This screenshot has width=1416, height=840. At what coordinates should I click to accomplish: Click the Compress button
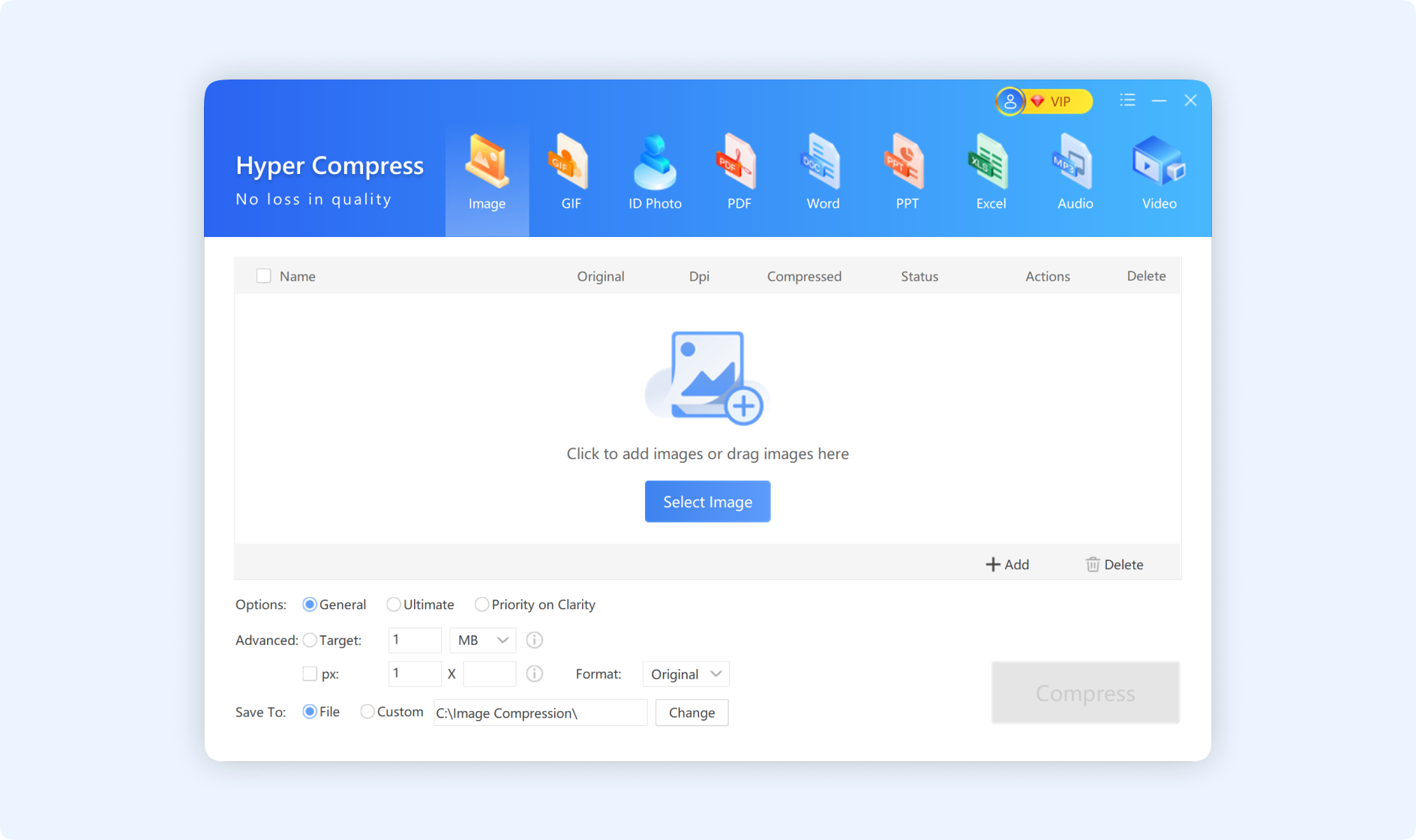[x=1085, y=693]
